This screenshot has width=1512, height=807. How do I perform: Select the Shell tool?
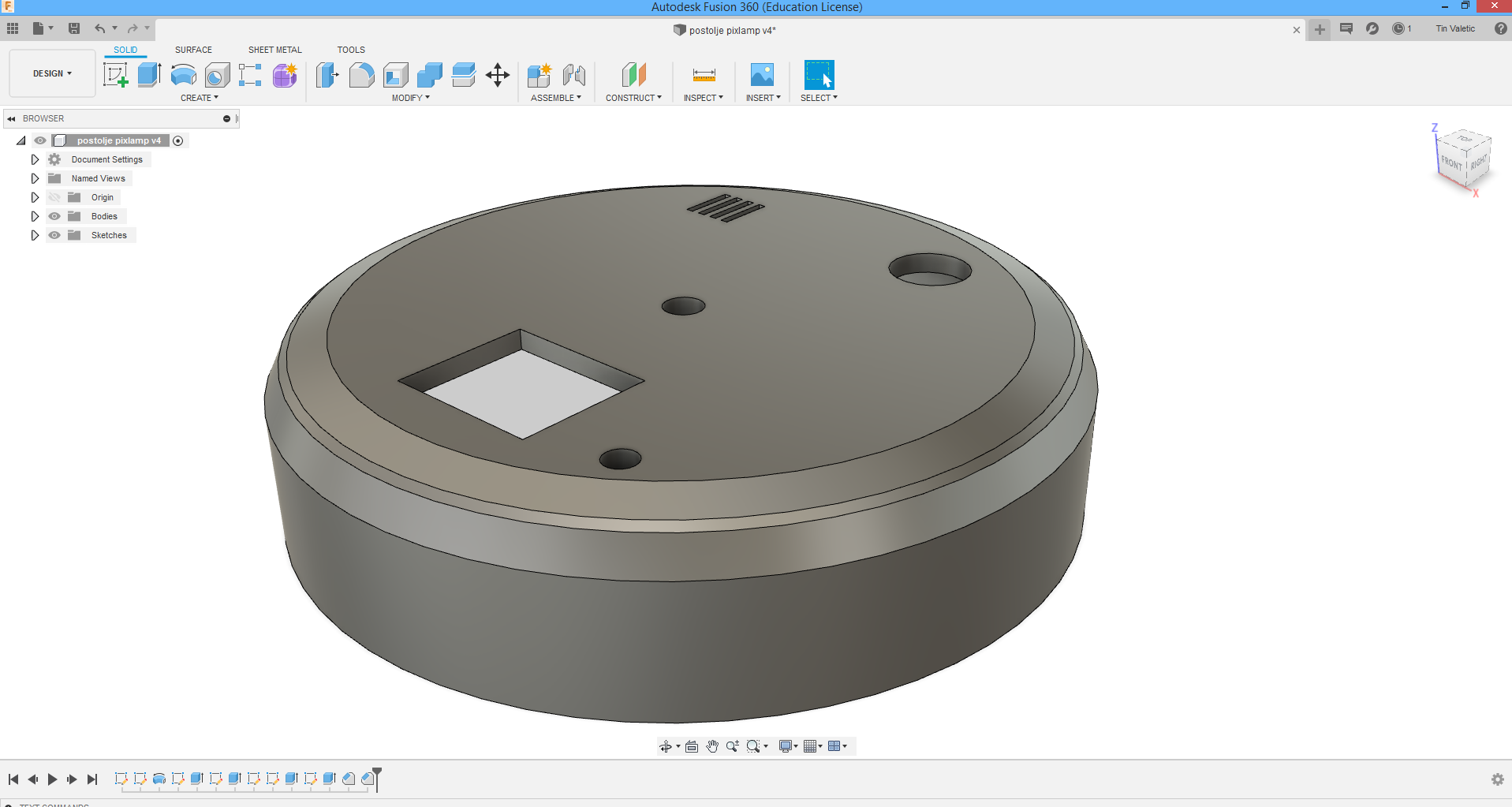(396, 75)
